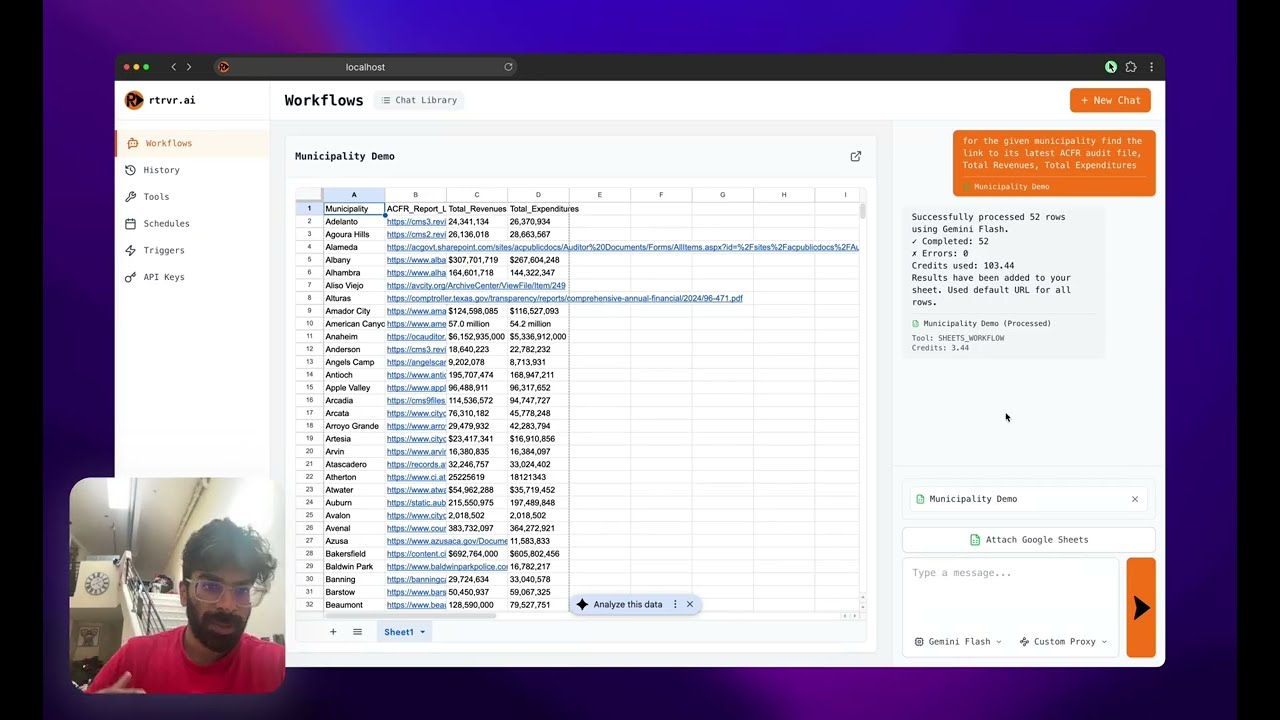Viewport: 1280px width, 720px height.
Task: Click the orange send arrow button
Action: [x=1141, y=608]
